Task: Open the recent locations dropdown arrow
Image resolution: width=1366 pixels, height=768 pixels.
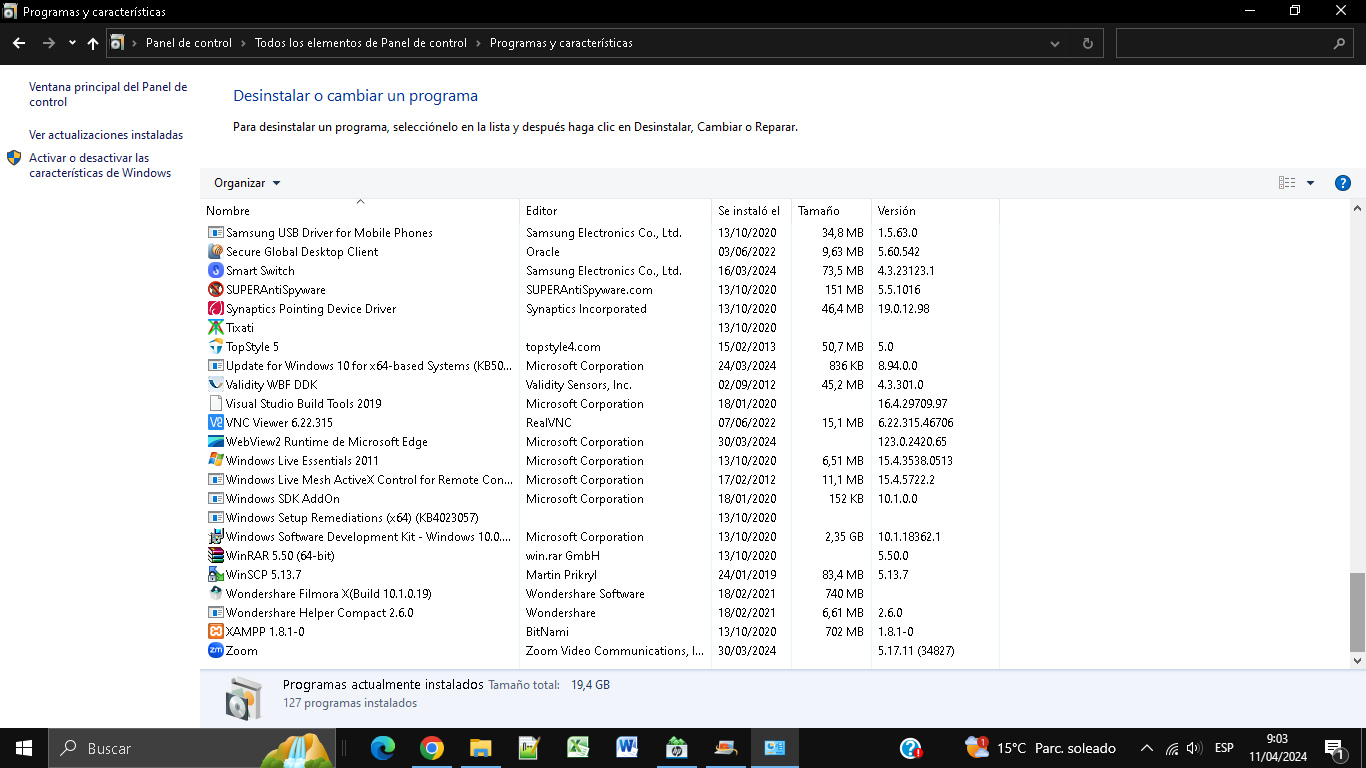Action: tap(72, 43)
